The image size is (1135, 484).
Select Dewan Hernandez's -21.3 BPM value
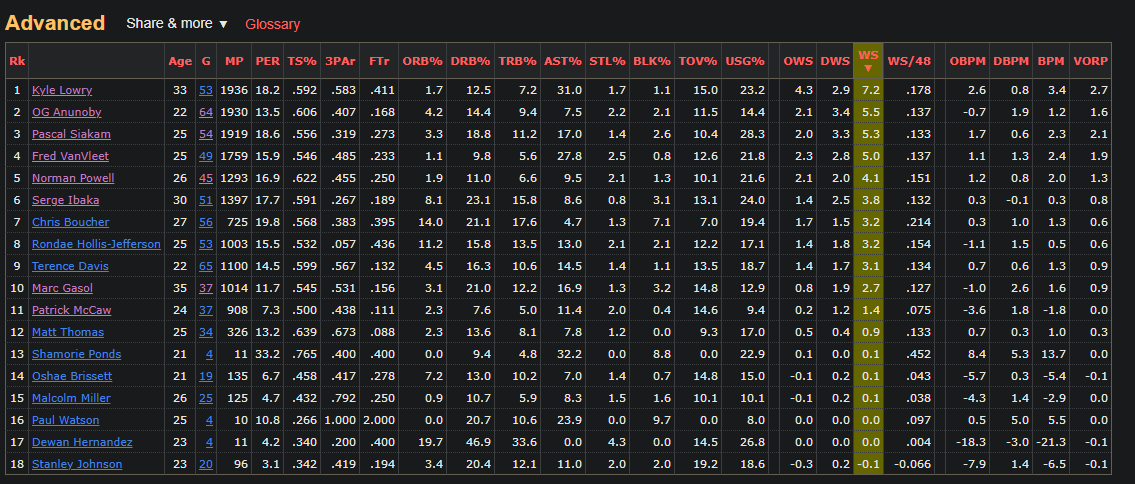(x=1050, y=442)
